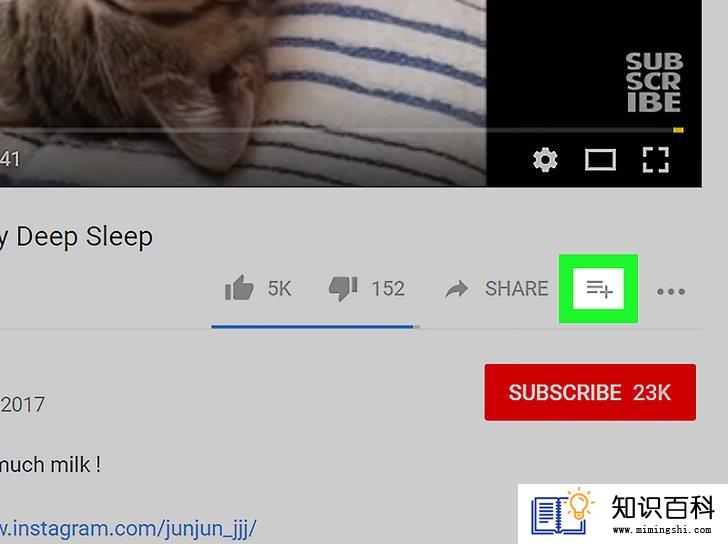Like the video with thumbs-up icon

239,288
